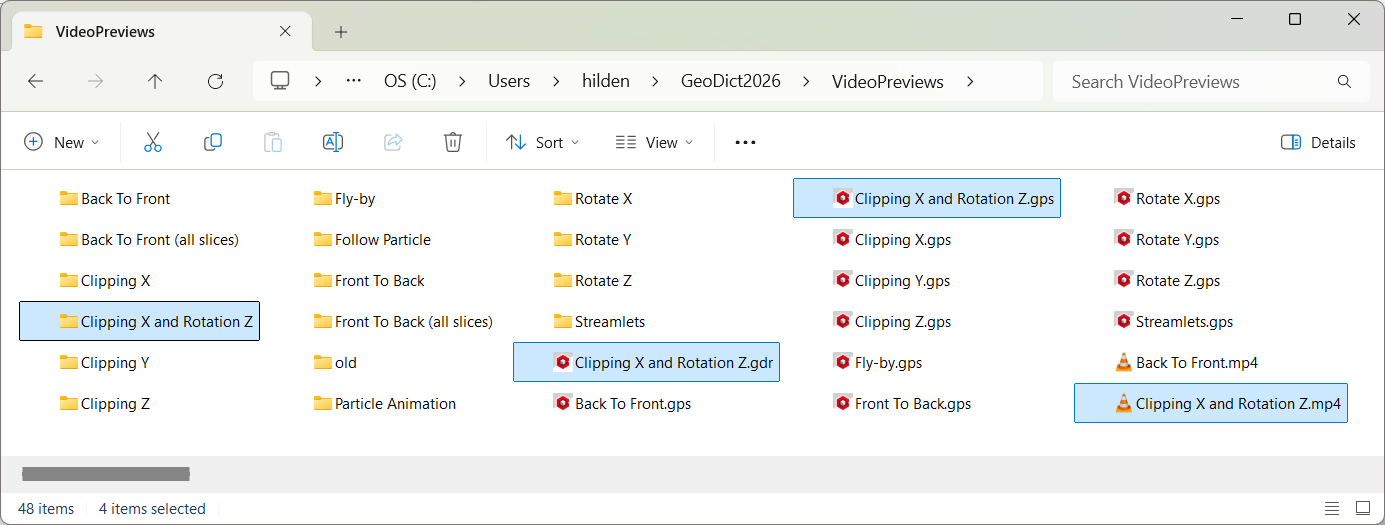The width and height of the screenshot is (1385, 525).
Task: Click the Paste clipboard icon
Action: point(273,142)
